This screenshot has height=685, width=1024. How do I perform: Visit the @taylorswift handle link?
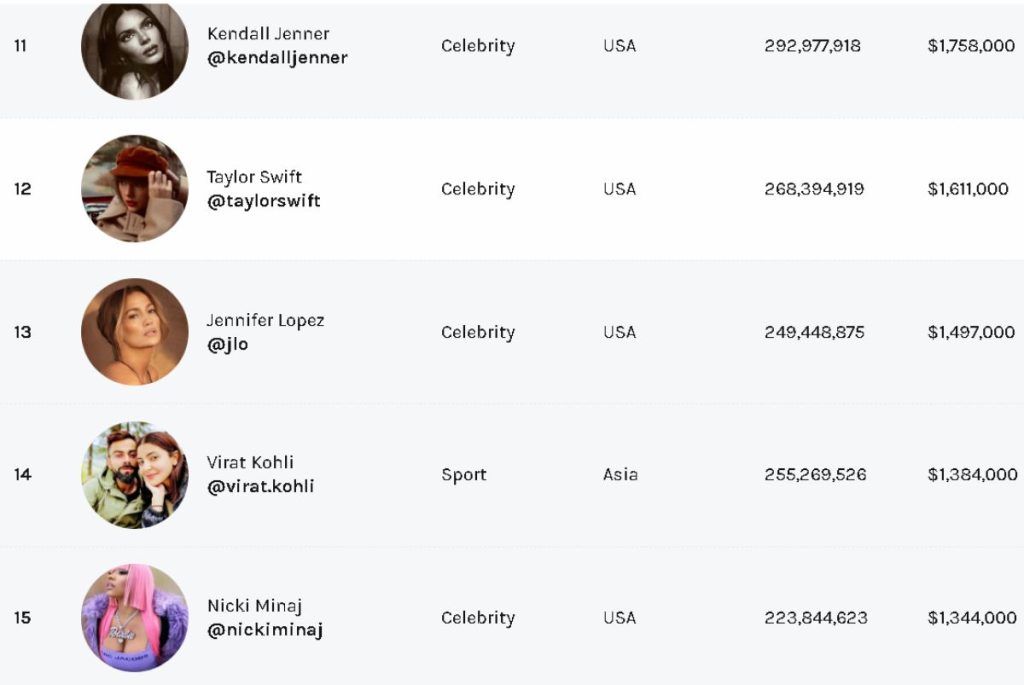tap(263, 201)
